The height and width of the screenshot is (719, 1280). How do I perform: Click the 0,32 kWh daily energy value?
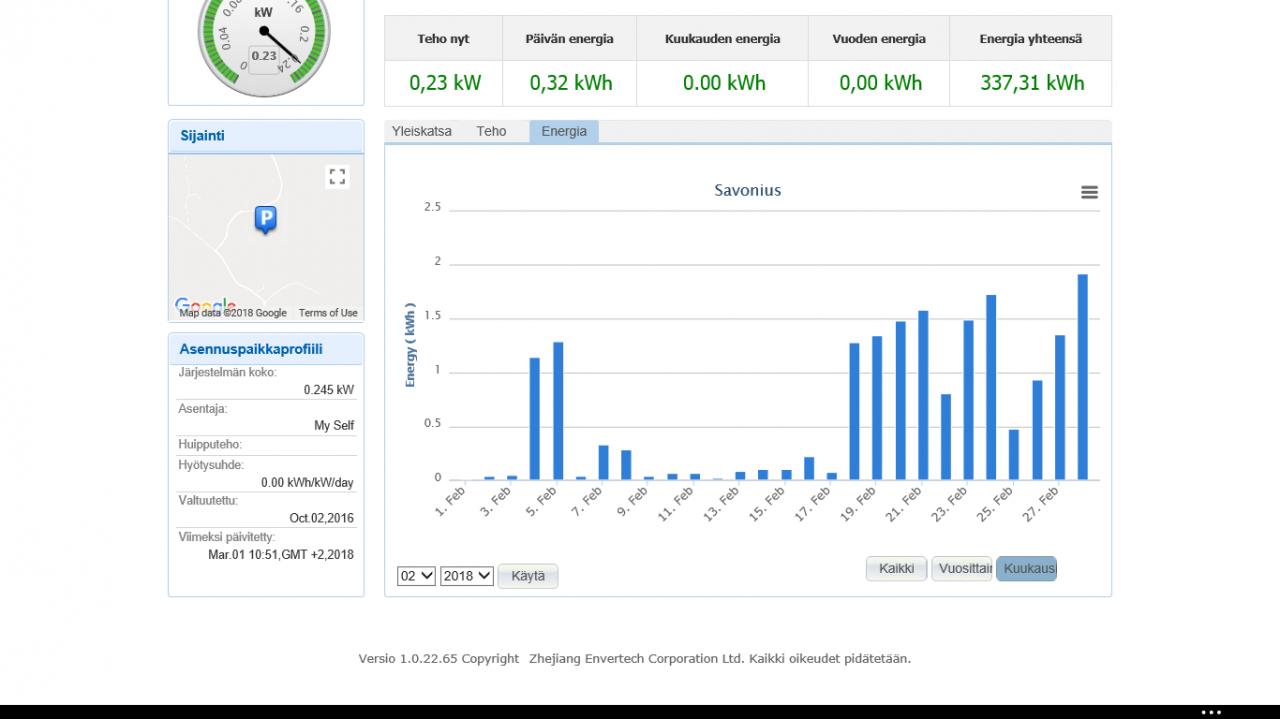click(571, 83)
